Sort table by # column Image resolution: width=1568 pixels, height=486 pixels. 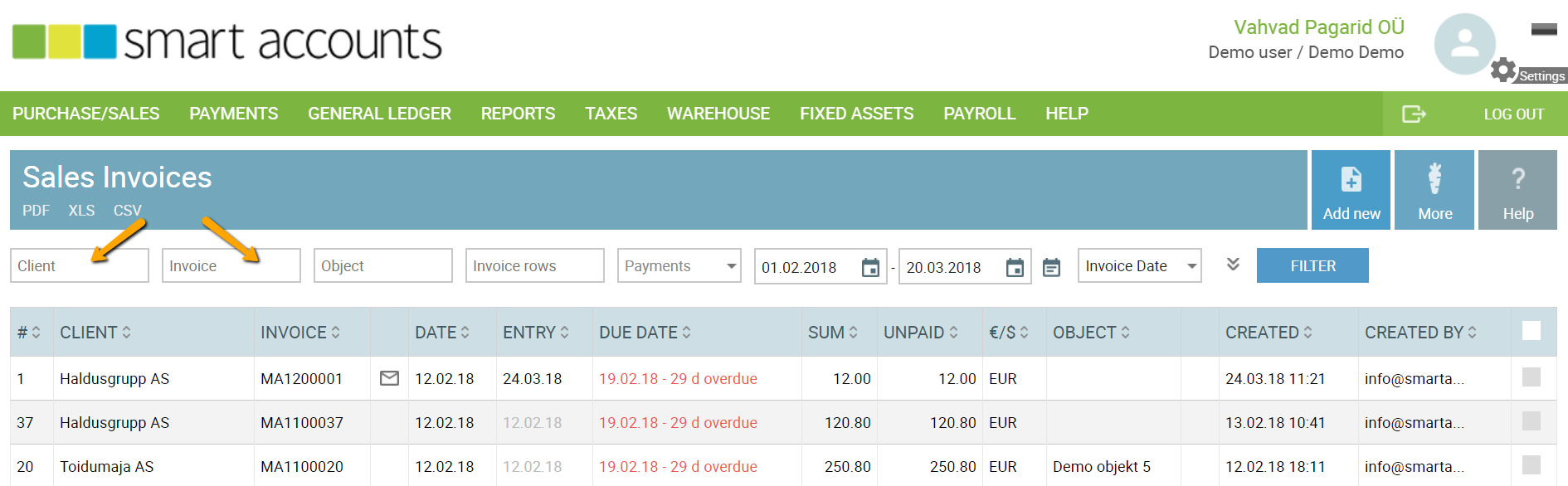tap(29, 333)
